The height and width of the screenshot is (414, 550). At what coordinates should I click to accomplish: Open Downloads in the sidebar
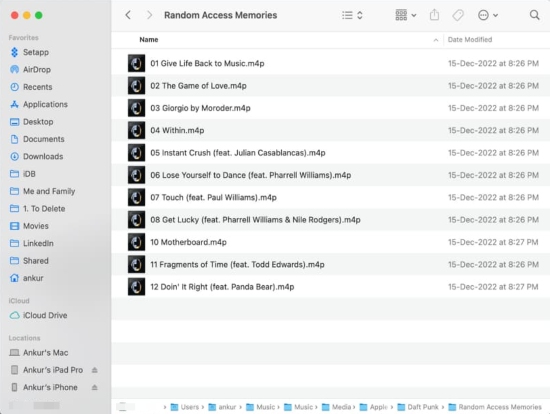(36, 156)
